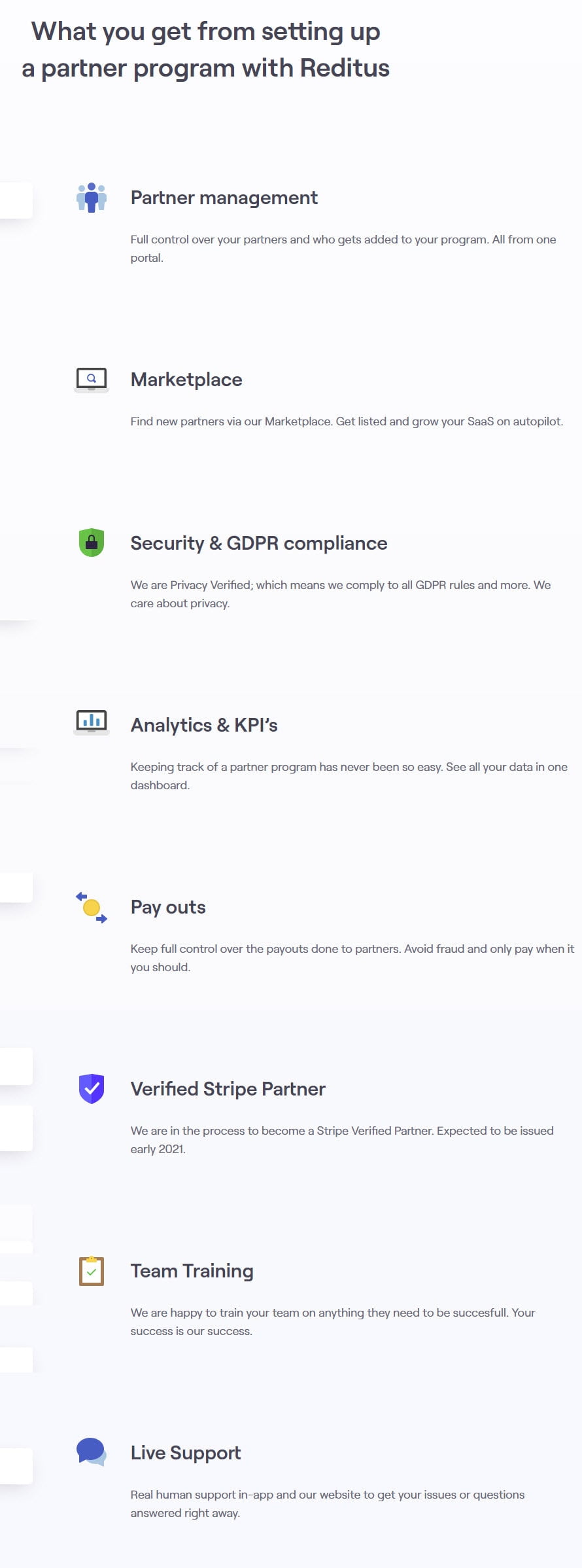Click the Live Support chat bubble icon
The height and width of the screenshot is (1568, 582).
(92, 1452)
